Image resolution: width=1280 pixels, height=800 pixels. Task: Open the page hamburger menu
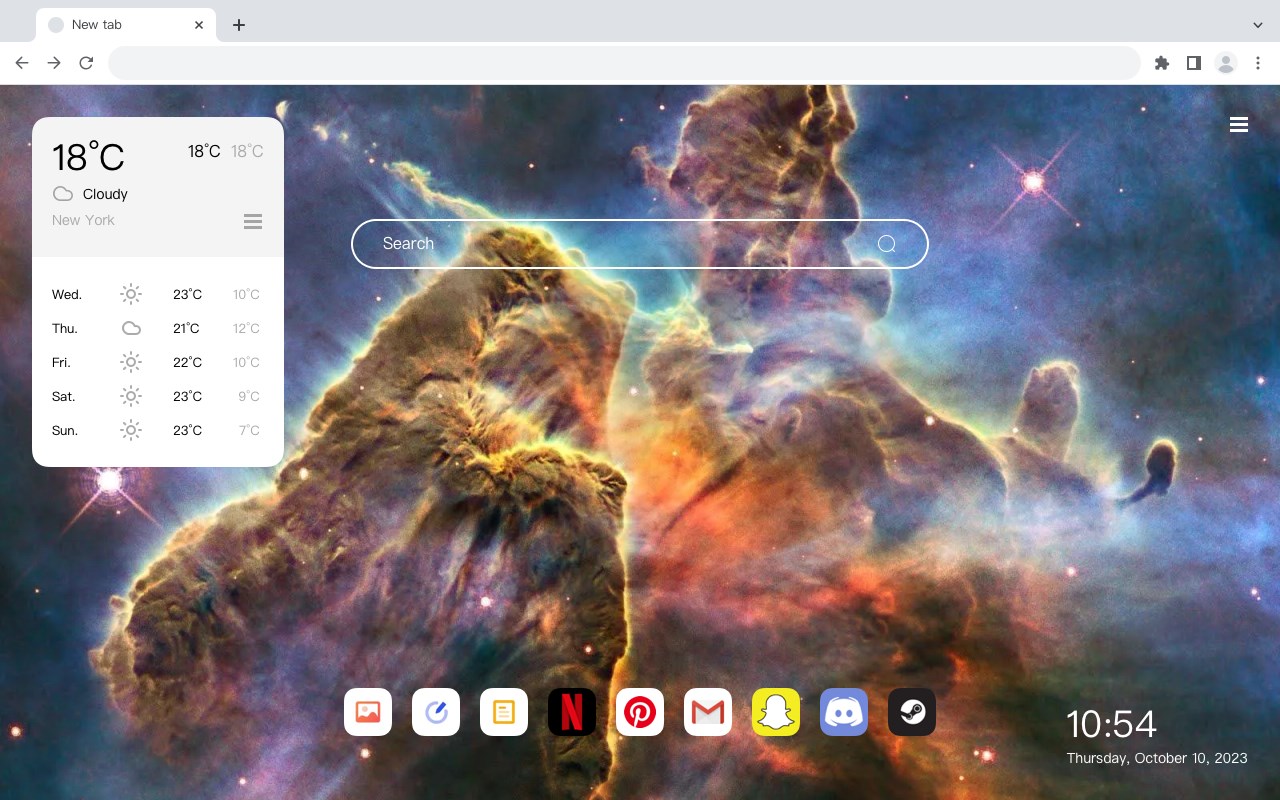1239,125
